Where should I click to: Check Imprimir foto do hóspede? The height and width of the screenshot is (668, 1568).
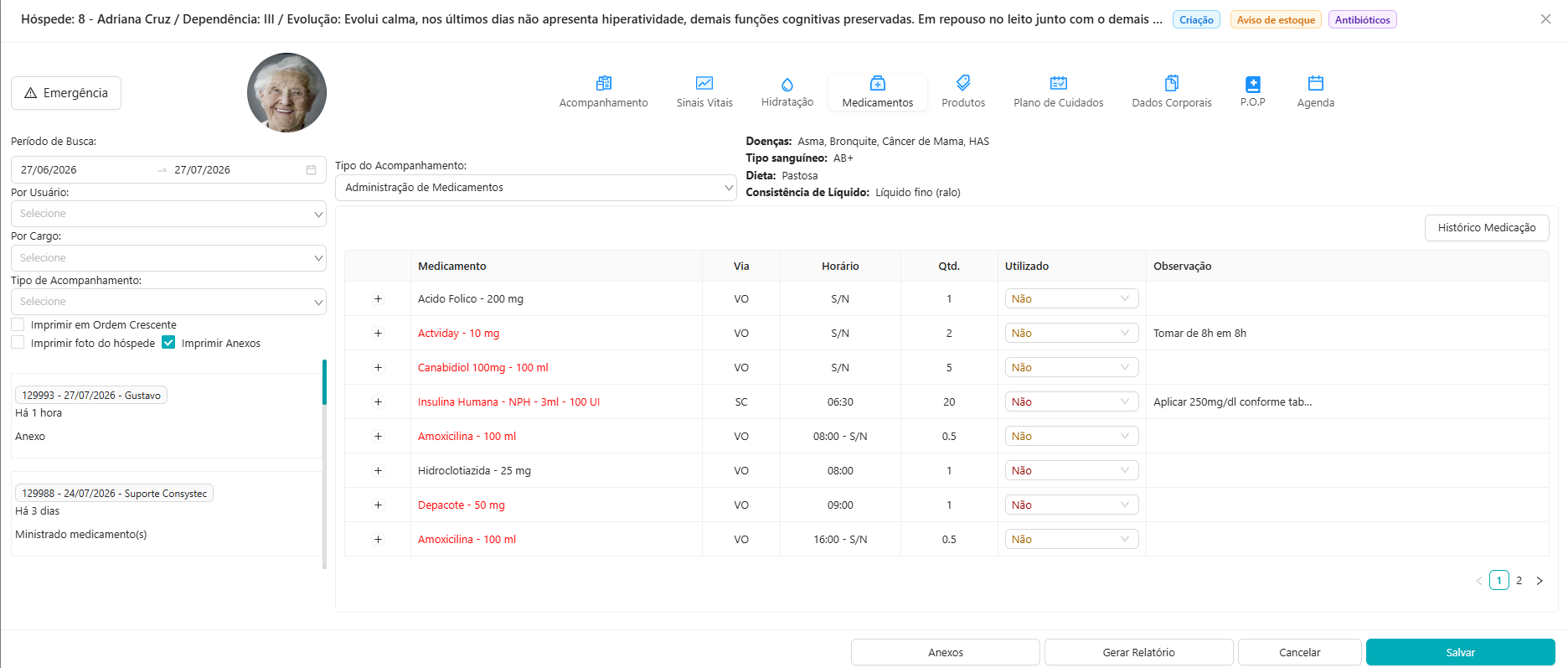18,343
